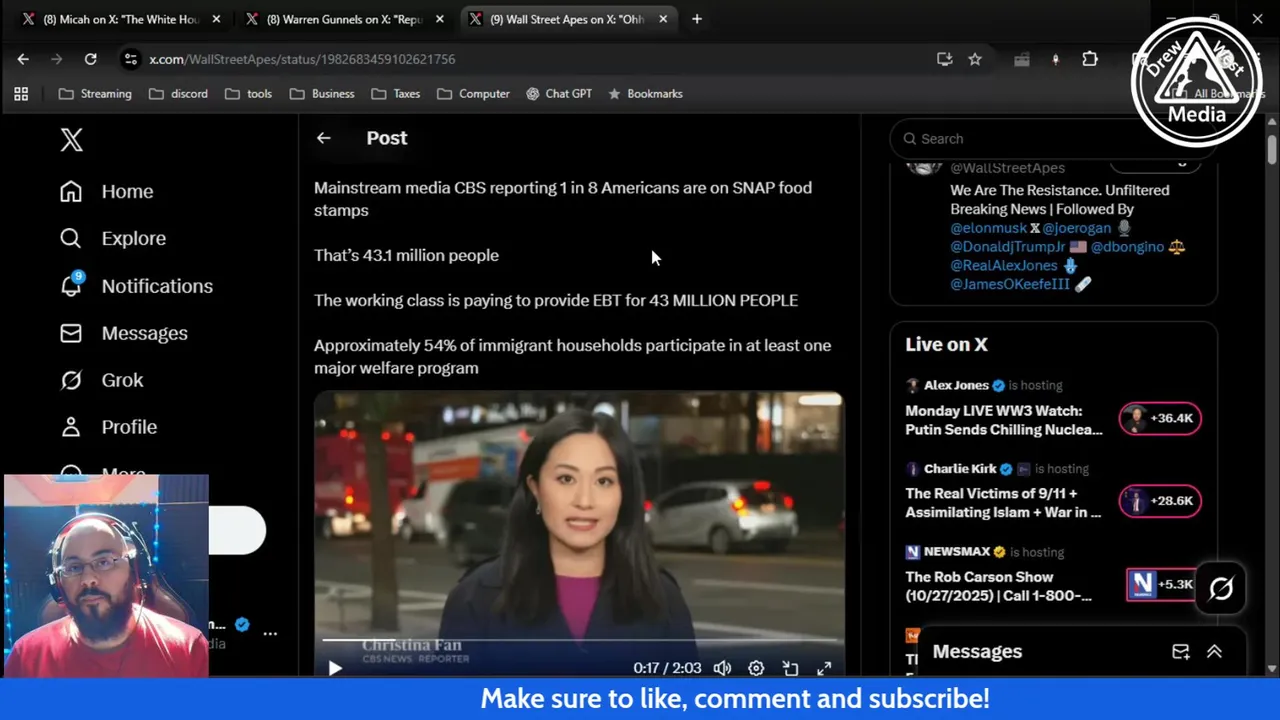This screenshot has height=720, width=1280.
Task: Open the Business bookmarks folder
Action: point(322,94)
